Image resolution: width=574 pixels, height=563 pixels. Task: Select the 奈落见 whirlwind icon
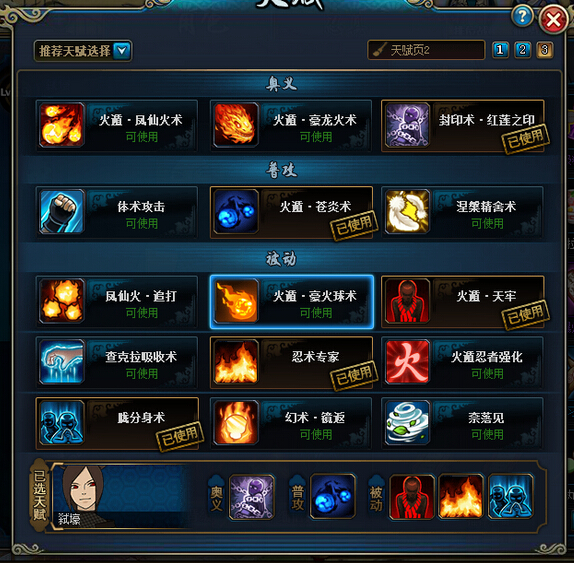point(407,422)
